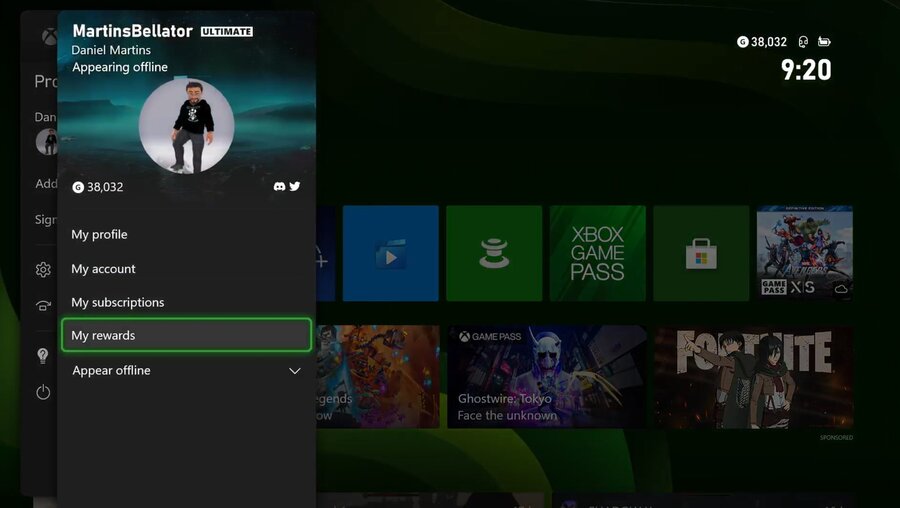Click the ULTIMATE subscription badge

227,32
